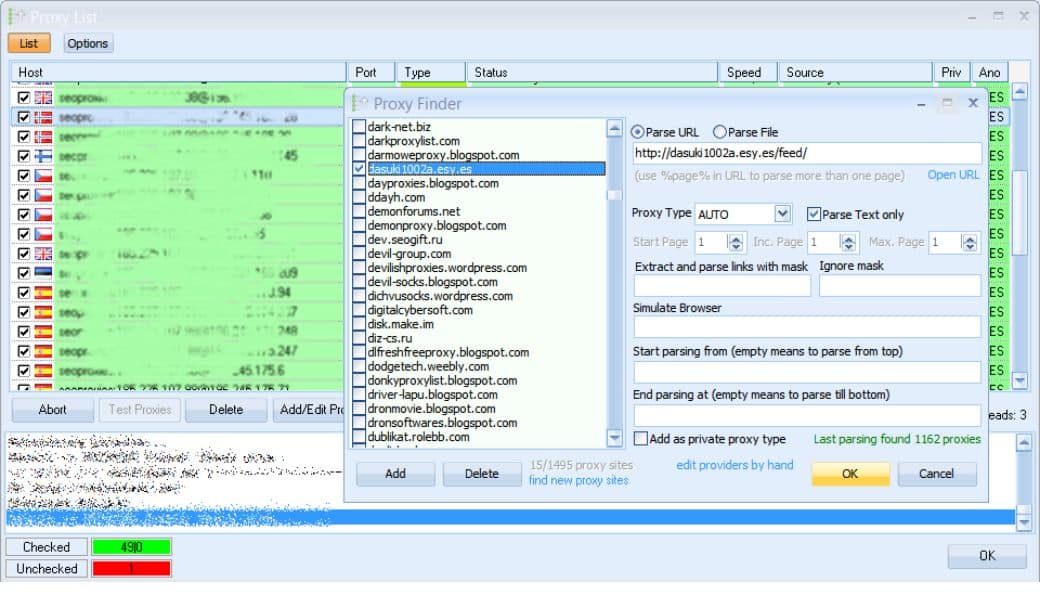This screenshot has width=1040, height=600.
Task: Select demonforums.net in the provider list
Action: click(413, 211)
